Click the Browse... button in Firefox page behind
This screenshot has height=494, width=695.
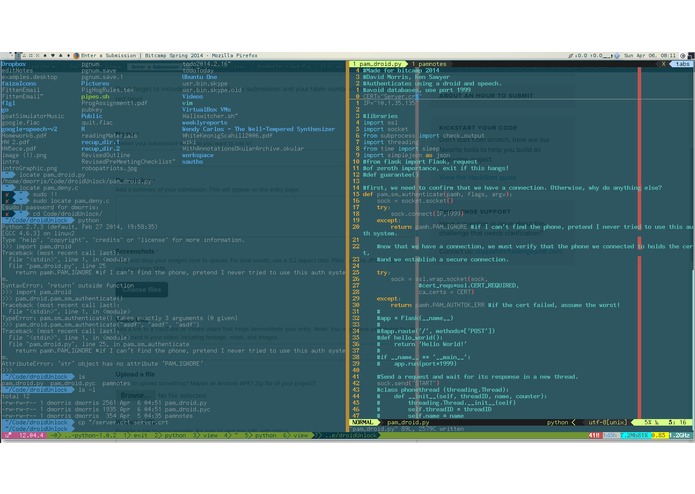click(x=135, y=395)
